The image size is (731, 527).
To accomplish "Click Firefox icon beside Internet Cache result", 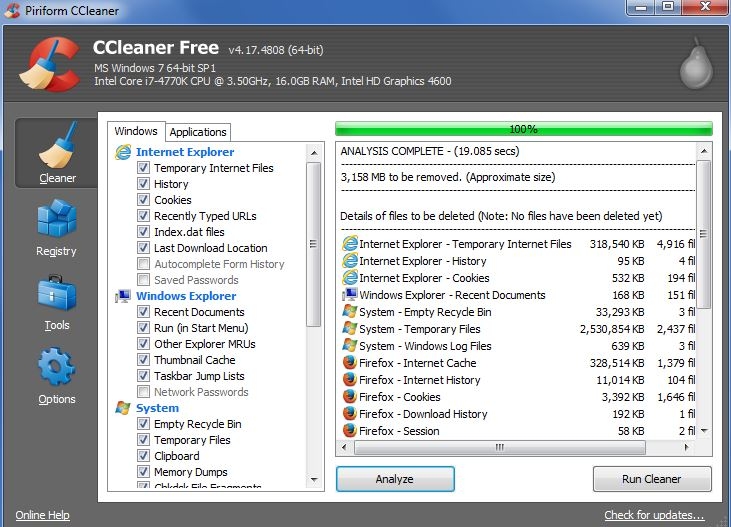I will (x=350, y=362).
